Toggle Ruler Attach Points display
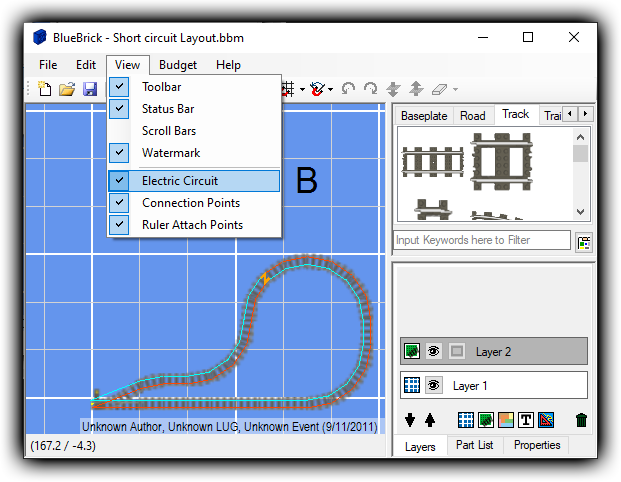 pyautogui.click(x=194, y=225)
